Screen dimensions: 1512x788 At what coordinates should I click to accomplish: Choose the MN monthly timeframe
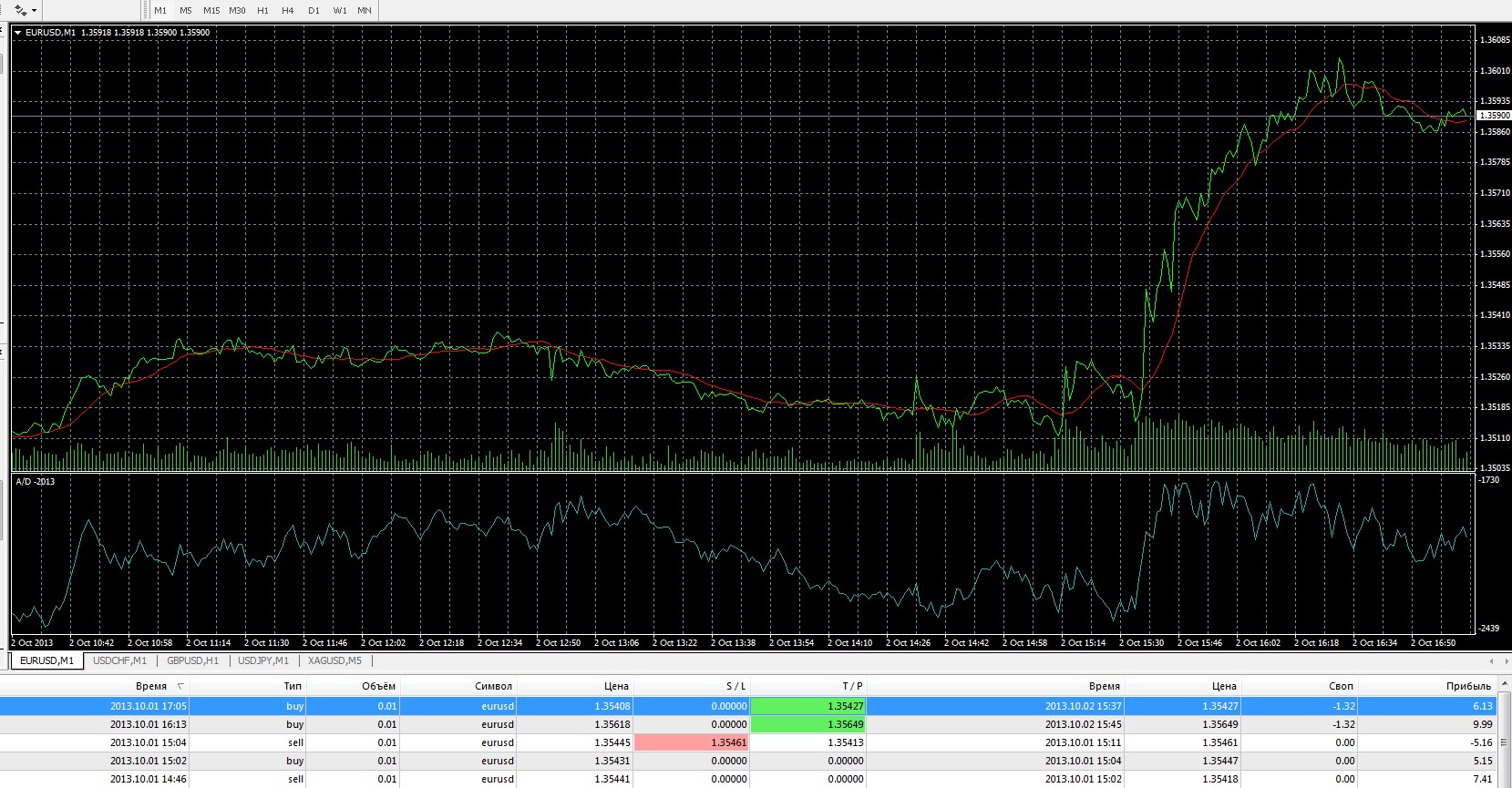365,10
